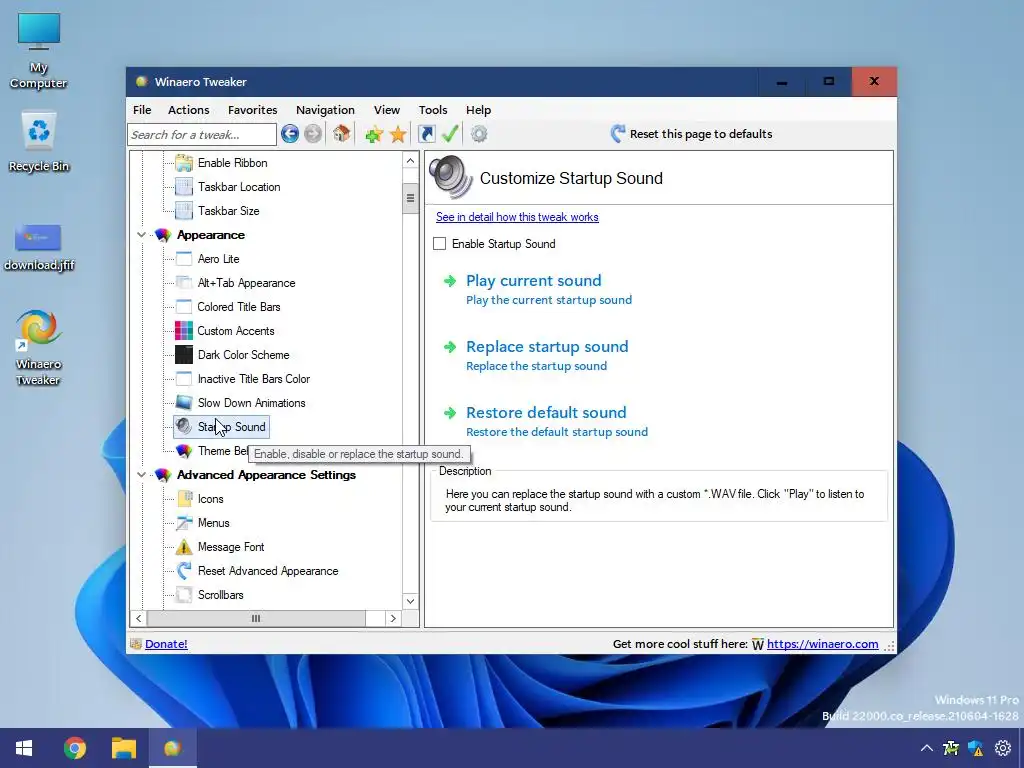This screenshot has width=1024, height=768.
Task: Open the Recycle Bin desktop icon
Action: (x=39, y=142)
